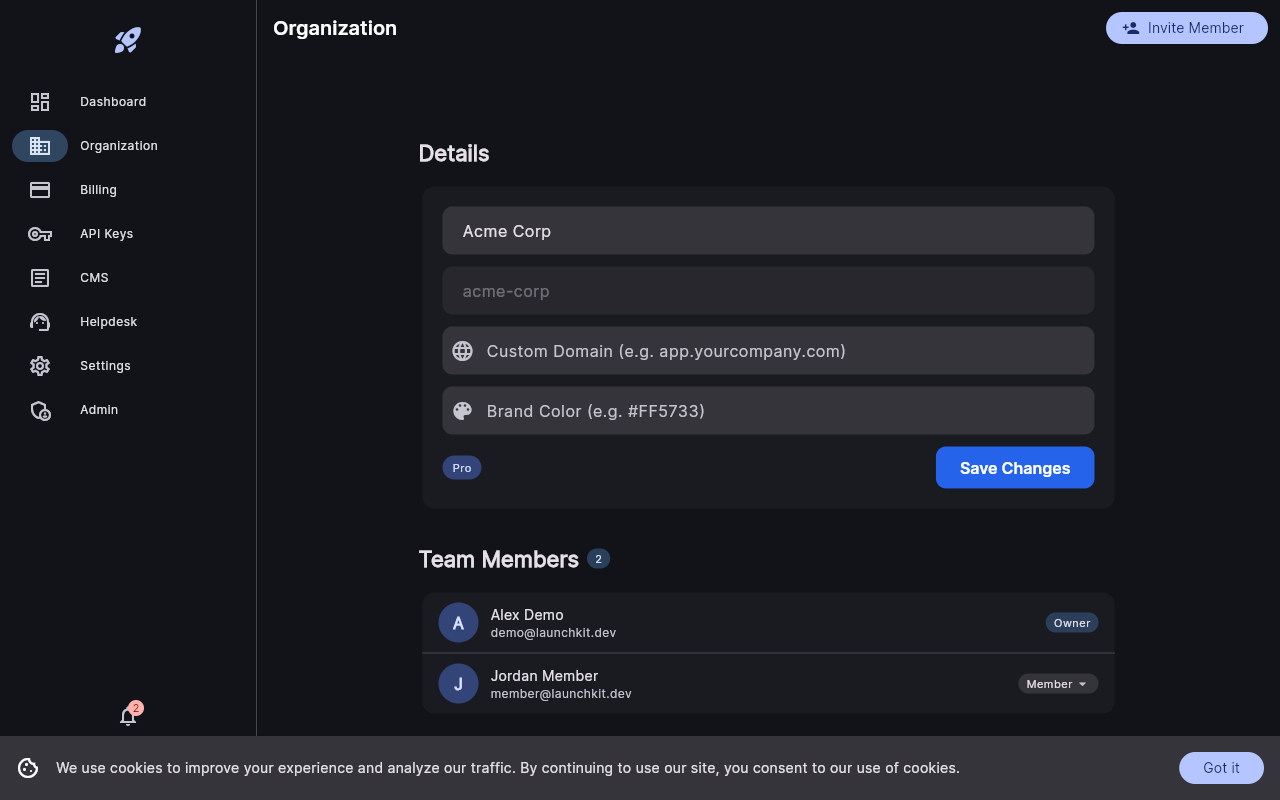Select the Organization building icon
Image resolution: width=1280 pixels, height=800 pixels.
tap(40, 146)
